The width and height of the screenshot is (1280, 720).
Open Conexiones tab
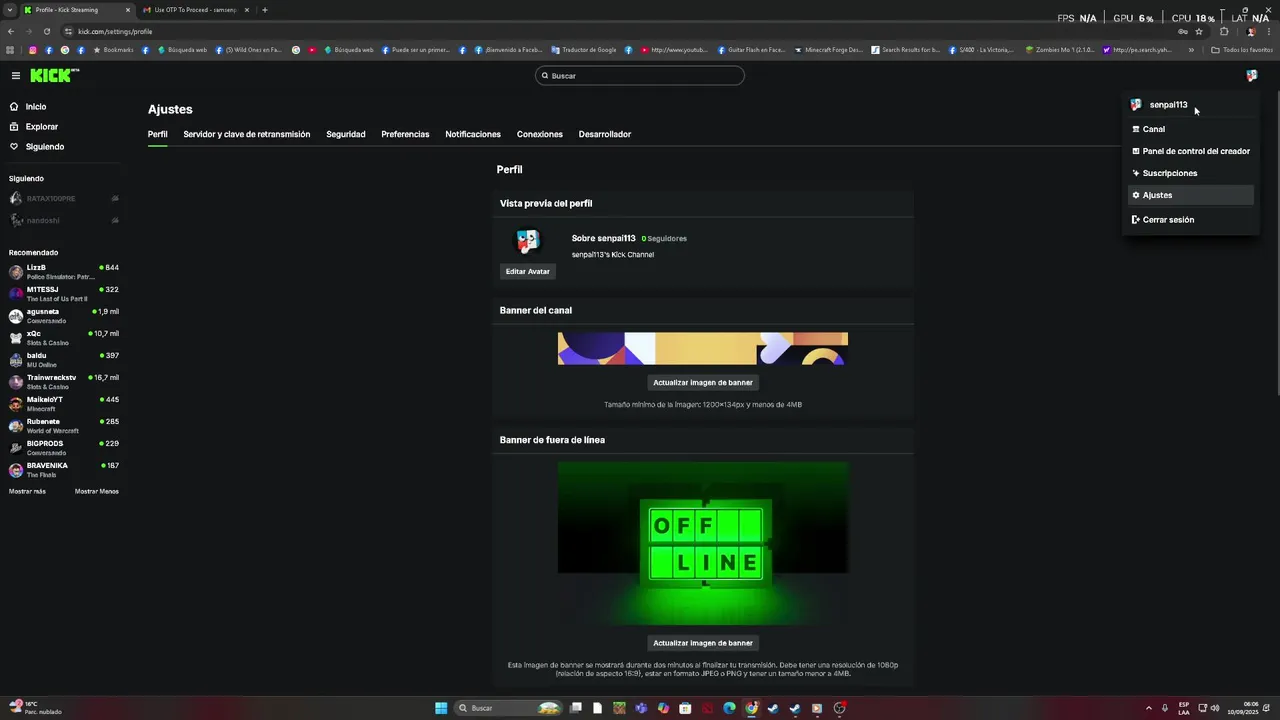540,134
